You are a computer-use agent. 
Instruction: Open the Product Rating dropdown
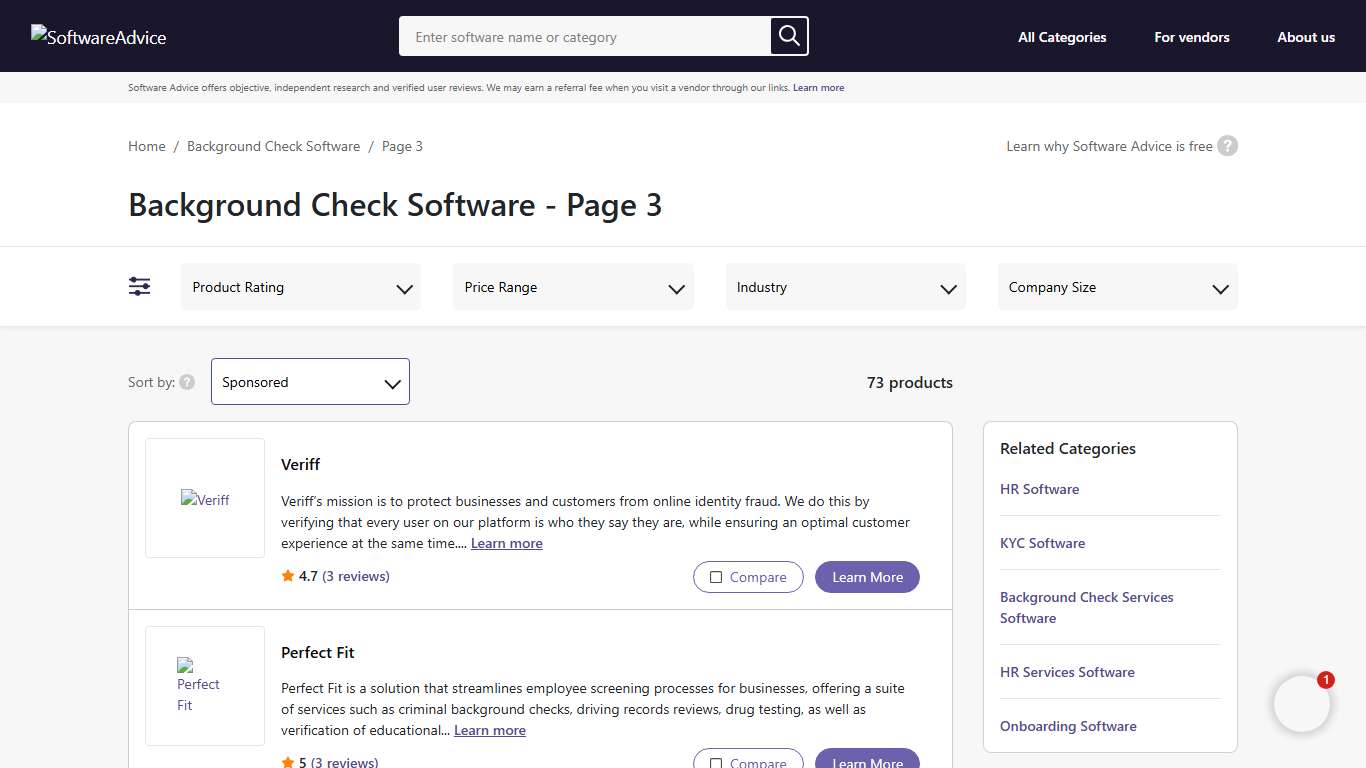[x=301, y=286]
